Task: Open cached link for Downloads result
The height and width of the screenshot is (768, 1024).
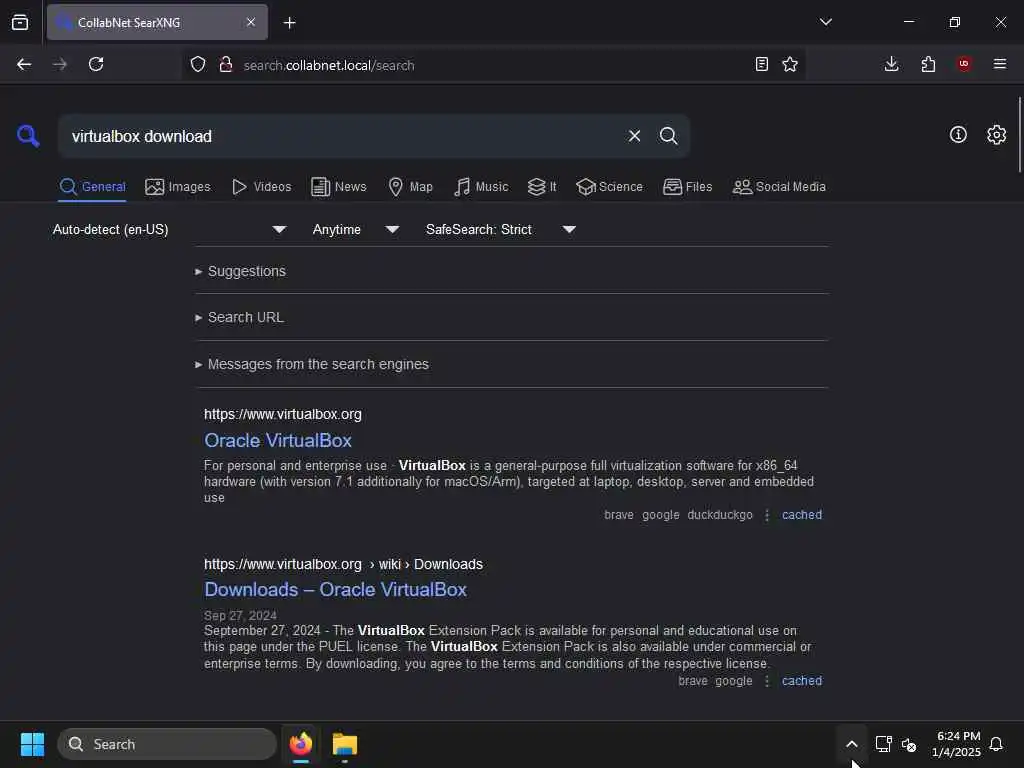Action: click(802, 680)
